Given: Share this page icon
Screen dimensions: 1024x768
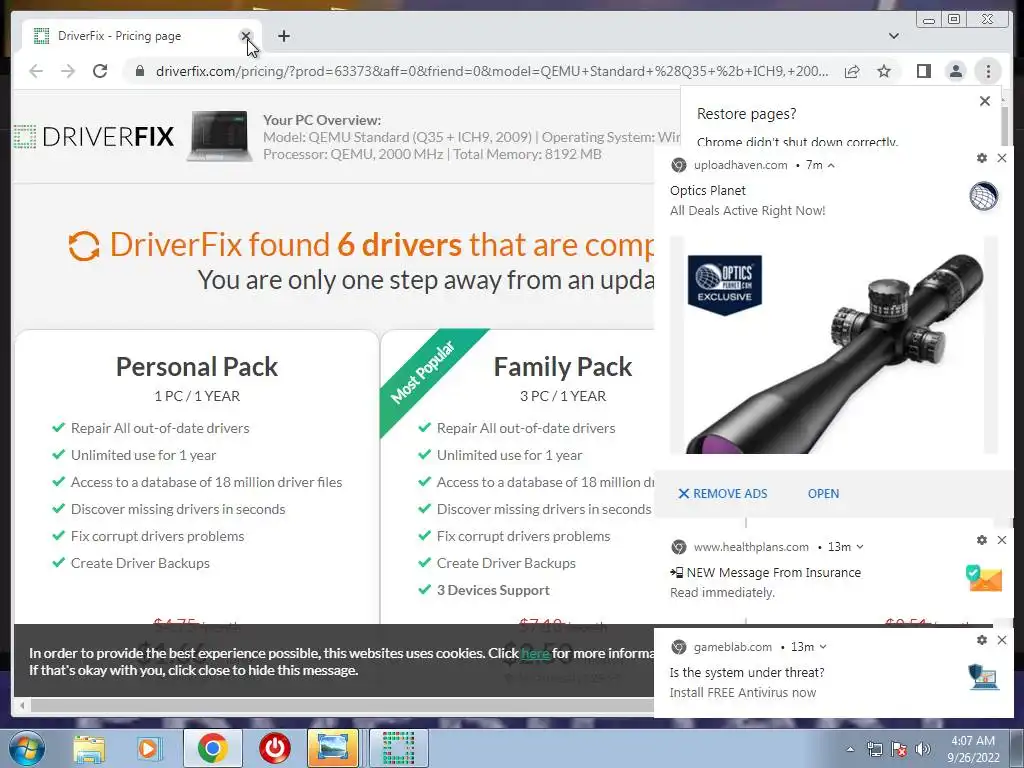Looking at the screenshot, I should [x=852, y=71].
